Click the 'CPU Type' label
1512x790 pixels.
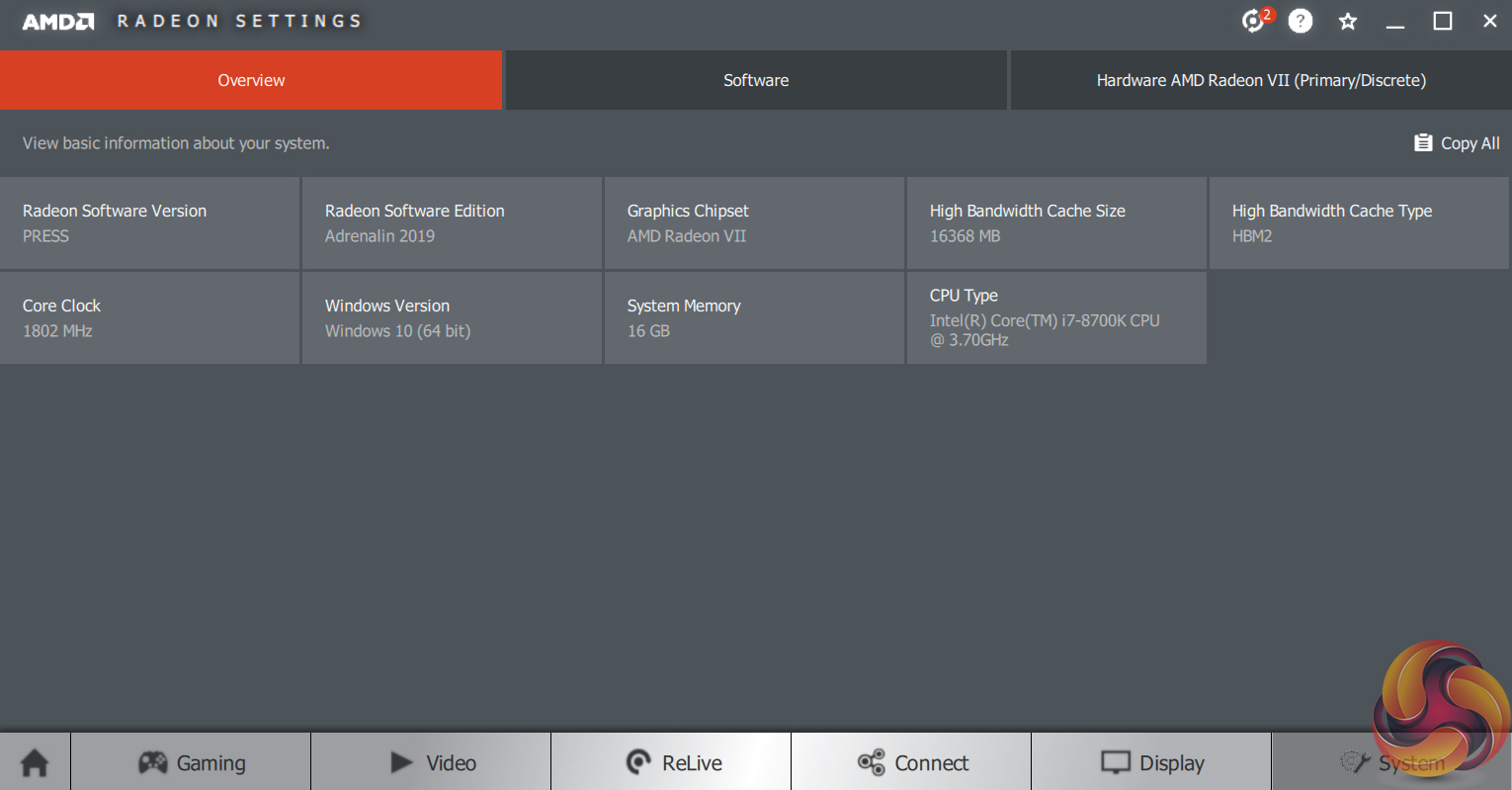tap(964, 296)
